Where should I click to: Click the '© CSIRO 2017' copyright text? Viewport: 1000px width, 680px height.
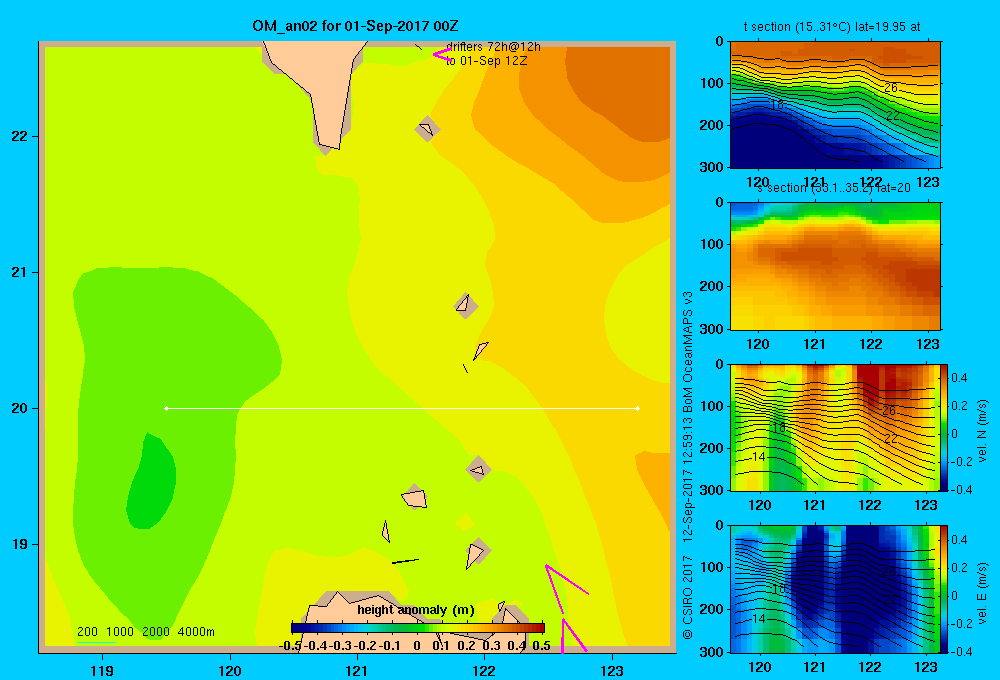point(688,598)
